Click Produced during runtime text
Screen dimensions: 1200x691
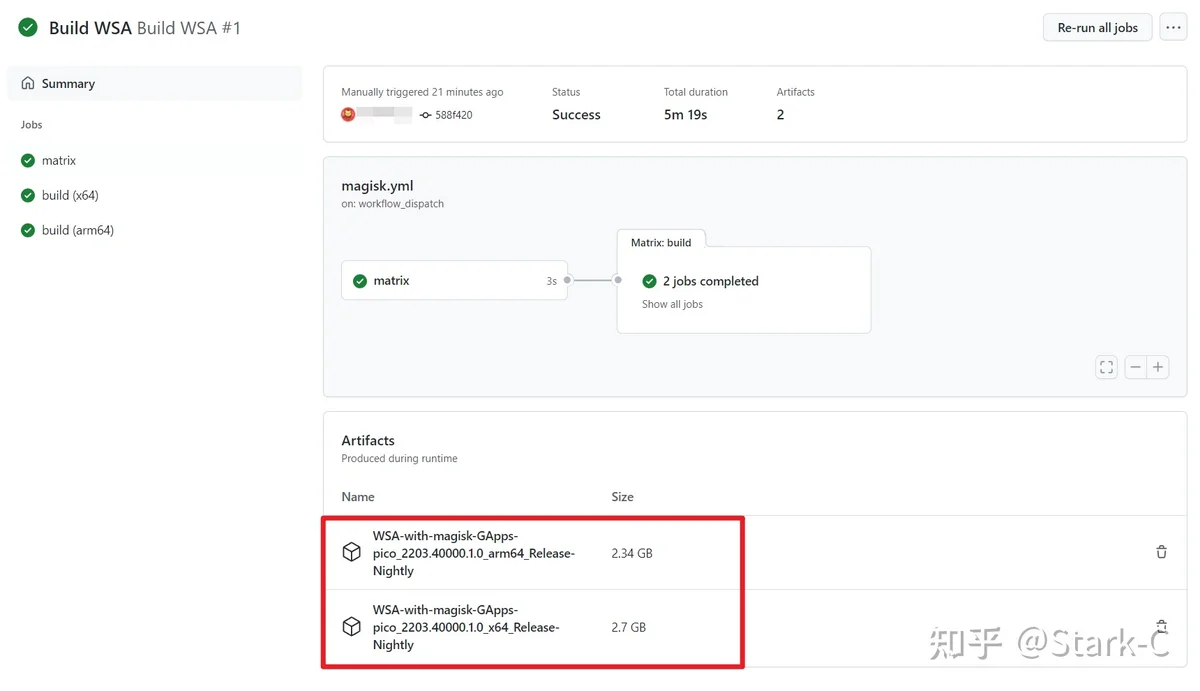click(399, 458)
